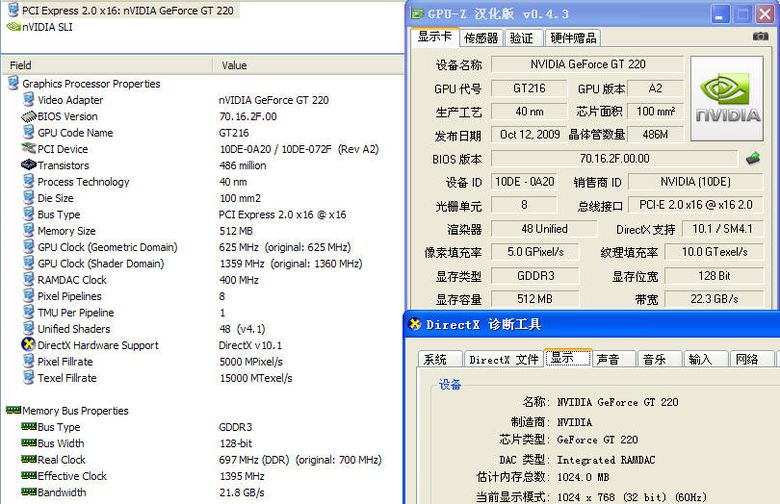Click the Die Size row icon
Viewport: 780px width, 504px height.
[x=29, y=198]
